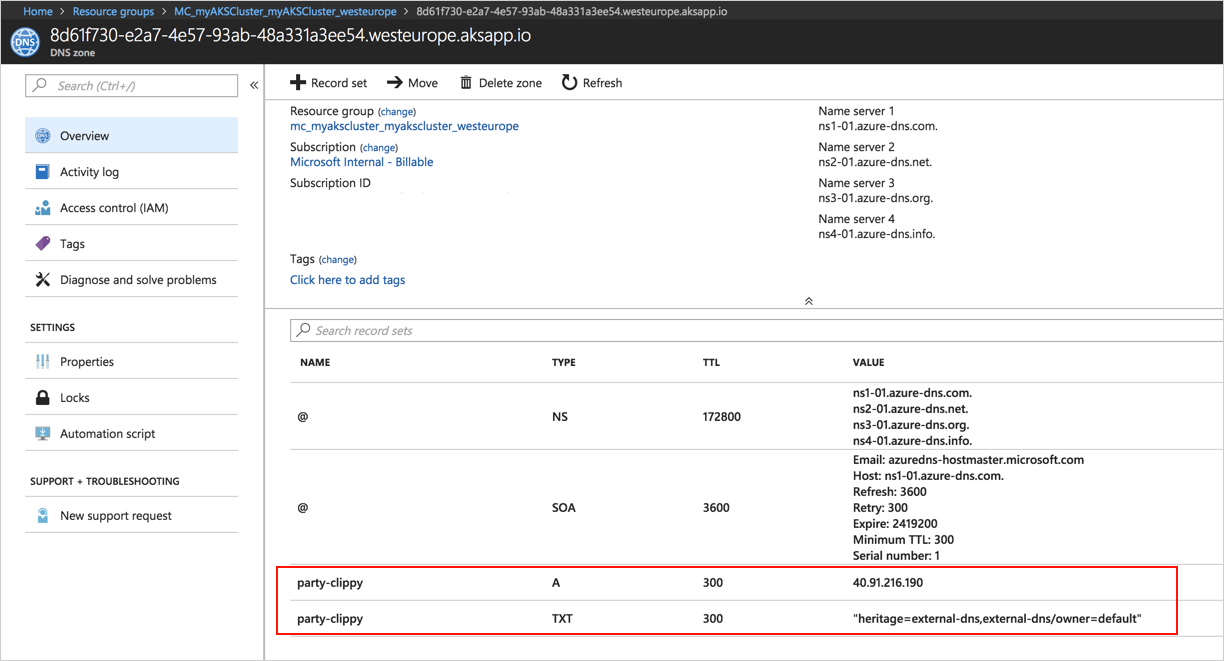
Task: Open the Locks settings page
Action: pos(75,398)
